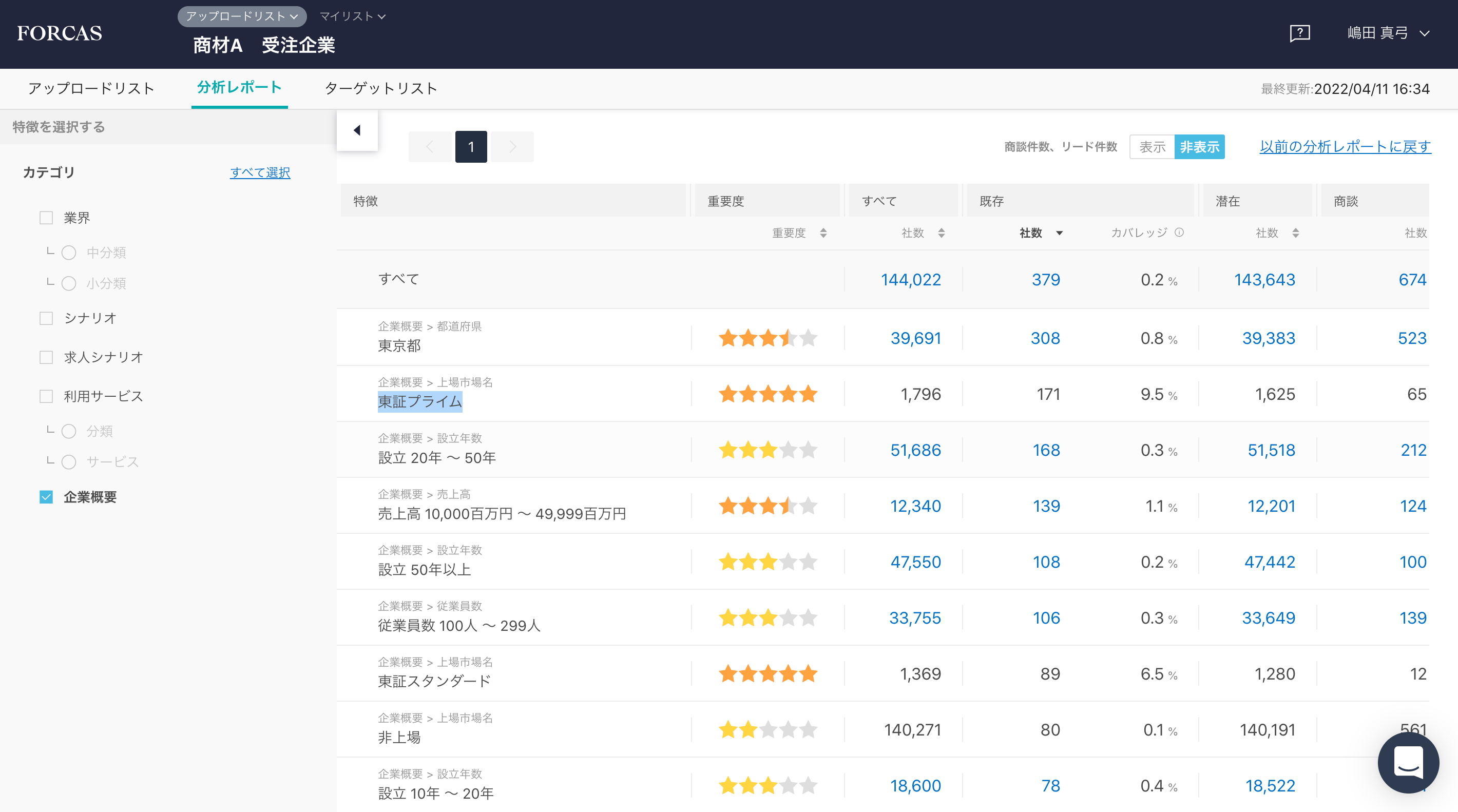Sort 潜在 社数 column arrows
The image size is (1458, 812).
tap(1296, 233)
